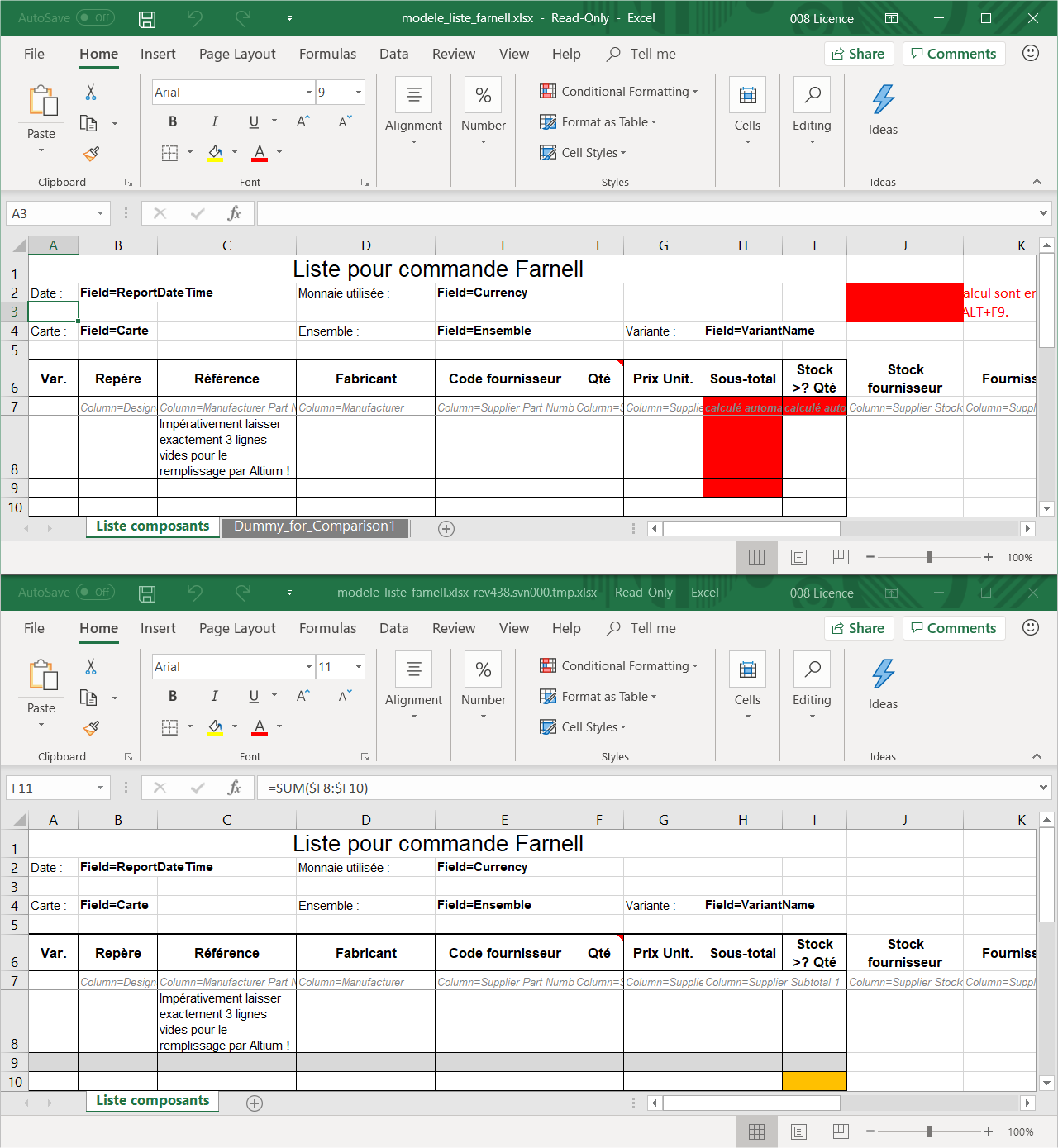The height and width of the screenshot is (1148, 1058).
Task: Click the smiley feedback icon in upper window
Action: [x=1030, y=53]
